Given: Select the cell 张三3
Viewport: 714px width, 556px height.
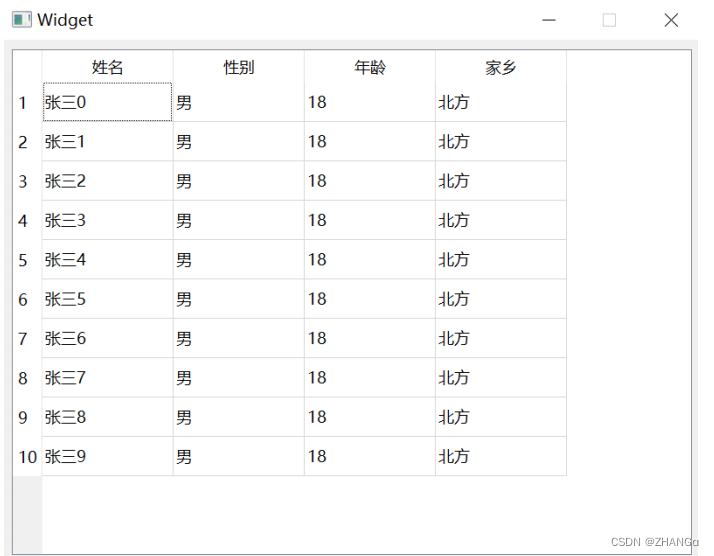Looking at the screenshot, I should pyautogui.click(x=107, y=220).
